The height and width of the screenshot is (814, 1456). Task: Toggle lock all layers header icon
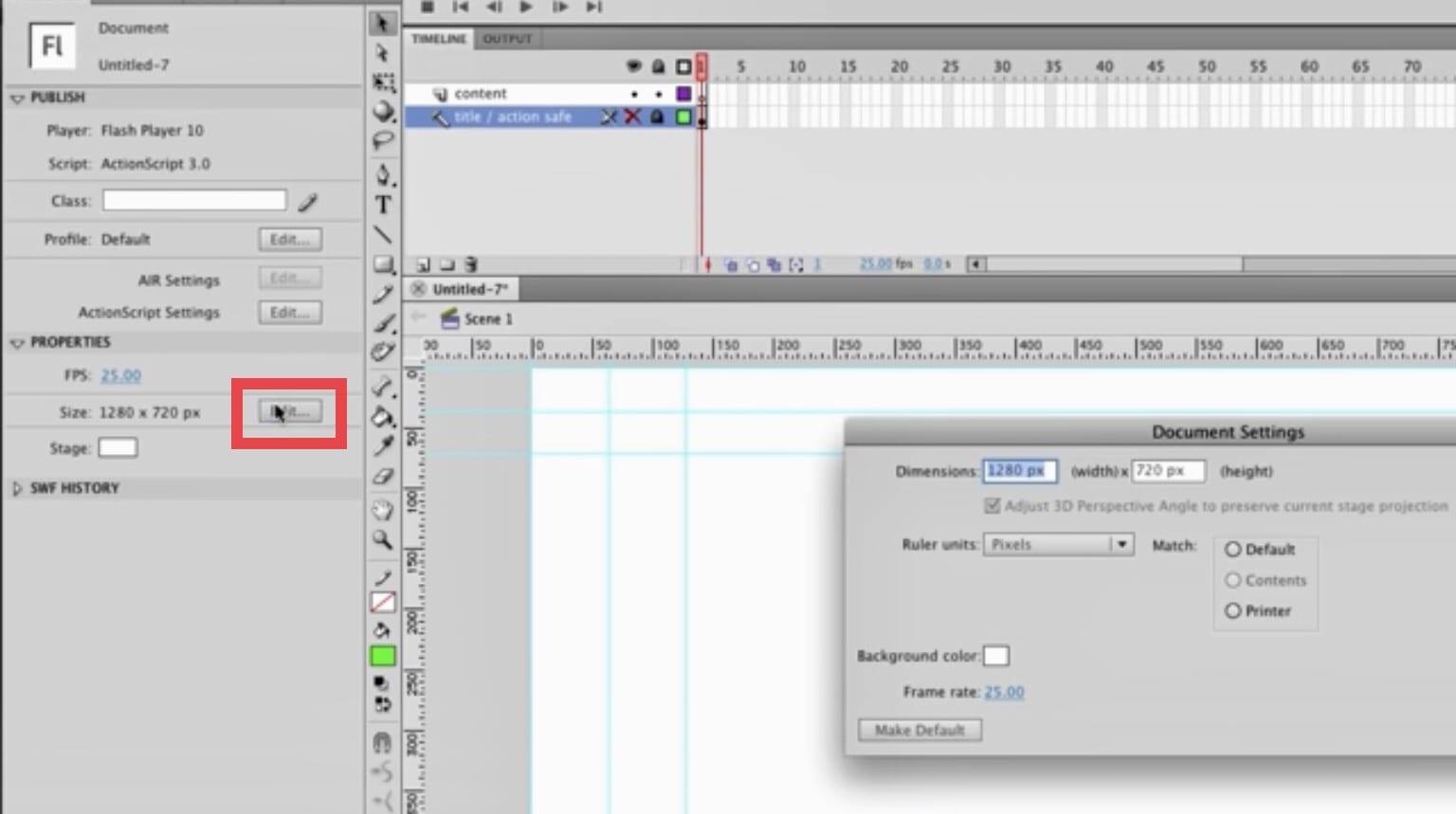pyautogui.click(x=658, y=66)
